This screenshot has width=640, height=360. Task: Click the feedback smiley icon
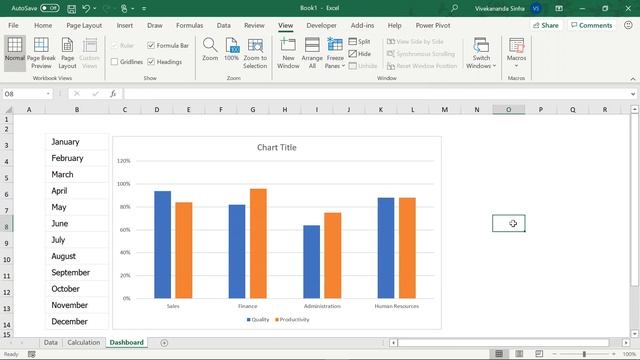click(x=628, y=25)
